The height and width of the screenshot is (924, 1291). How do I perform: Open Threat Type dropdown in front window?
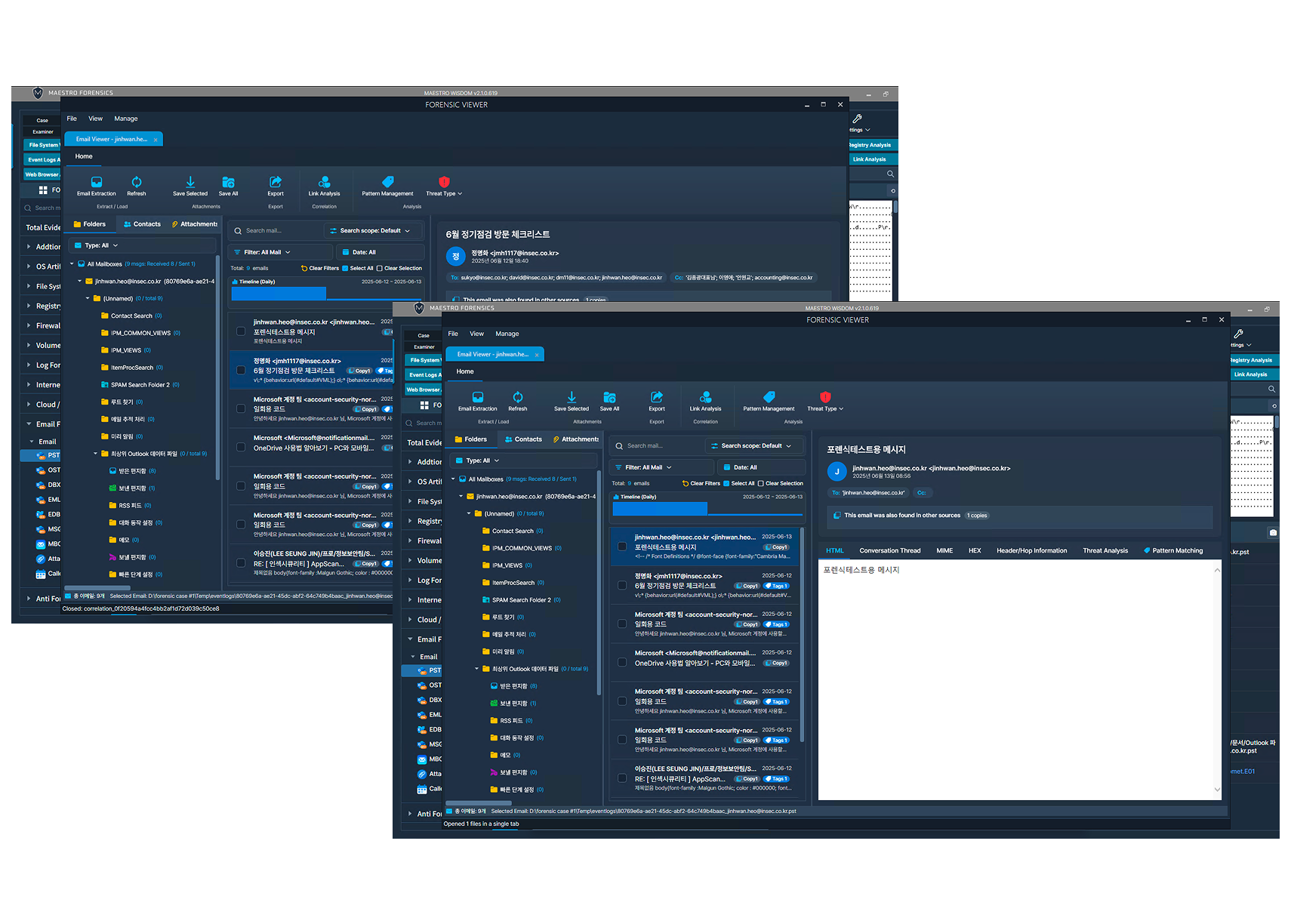825,401
